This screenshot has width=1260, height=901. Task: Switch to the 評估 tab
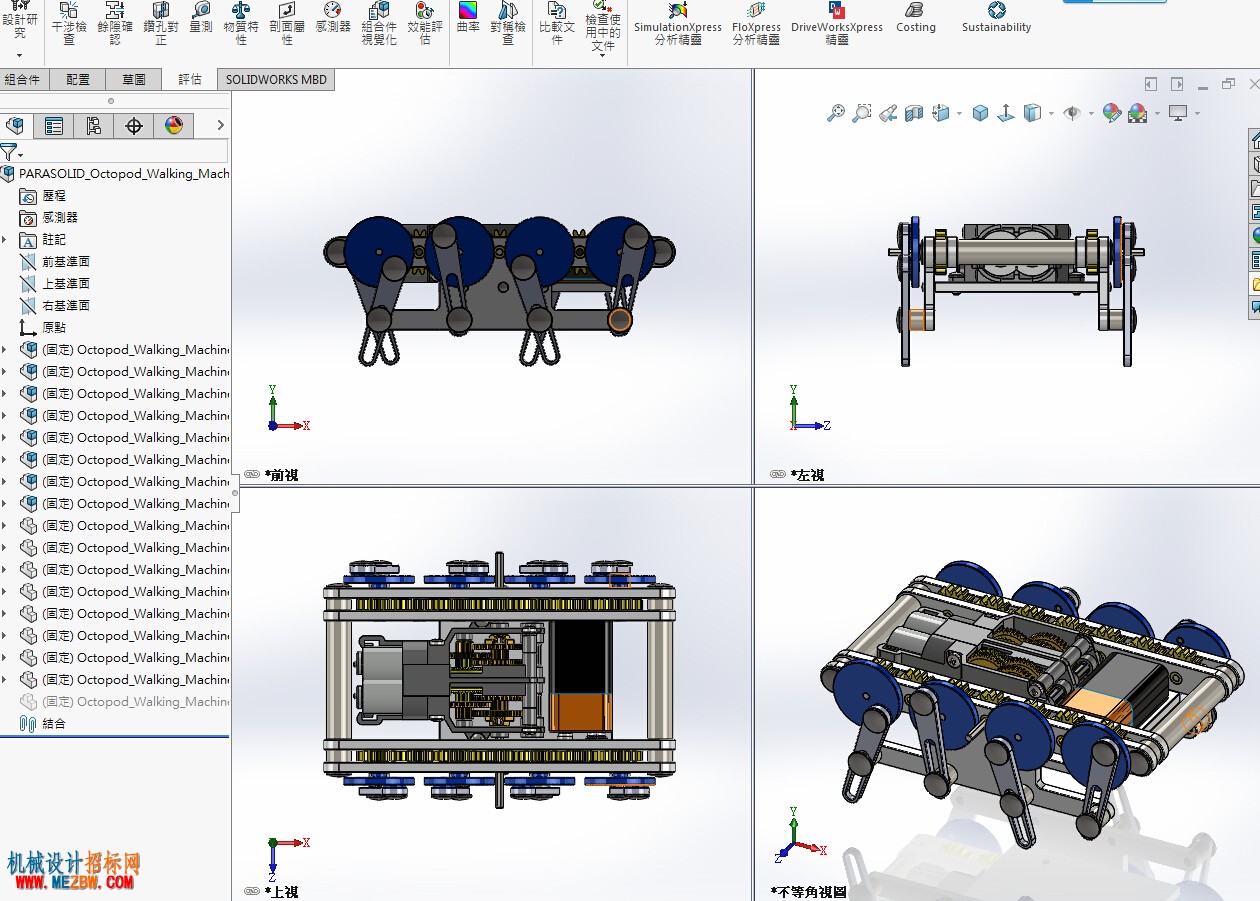click(x=189, y=79)
